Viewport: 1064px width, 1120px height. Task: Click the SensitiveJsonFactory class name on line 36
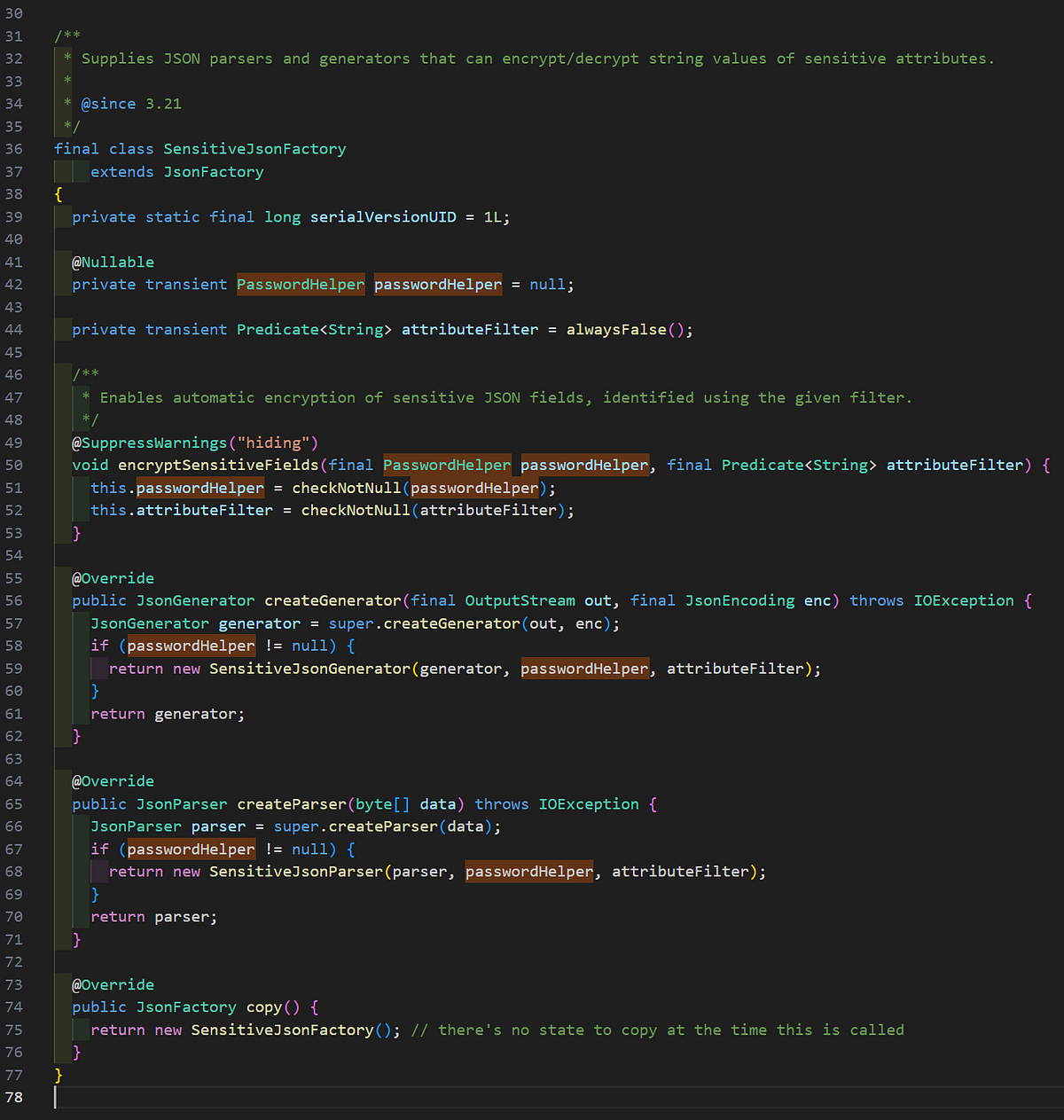pyautogui.click(x=254, y=149)
